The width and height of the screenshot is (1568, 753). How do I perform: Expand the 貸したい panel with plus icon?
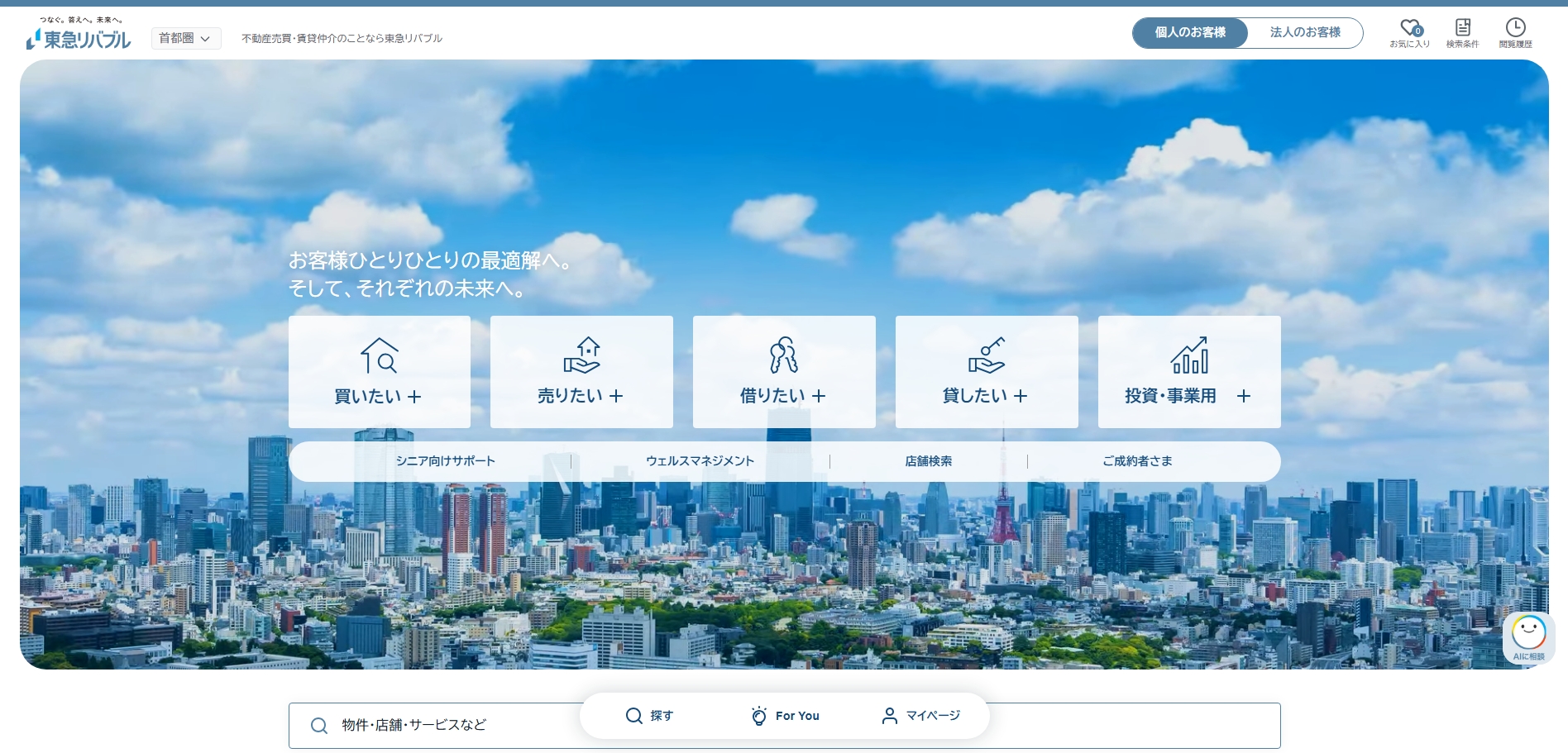1022,396
